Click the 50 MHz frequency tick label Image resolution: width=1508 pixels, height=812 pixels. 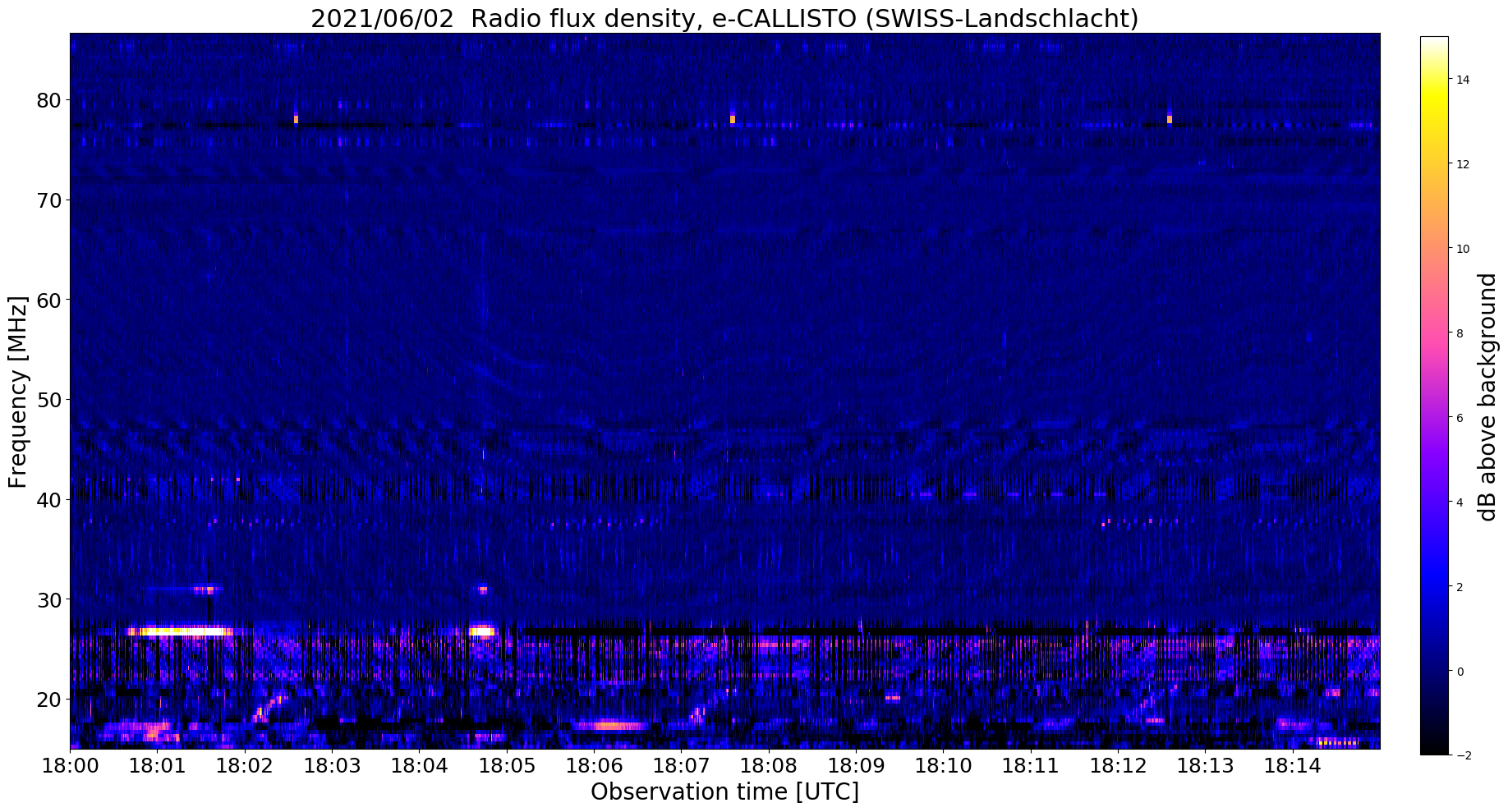[48, 400]
